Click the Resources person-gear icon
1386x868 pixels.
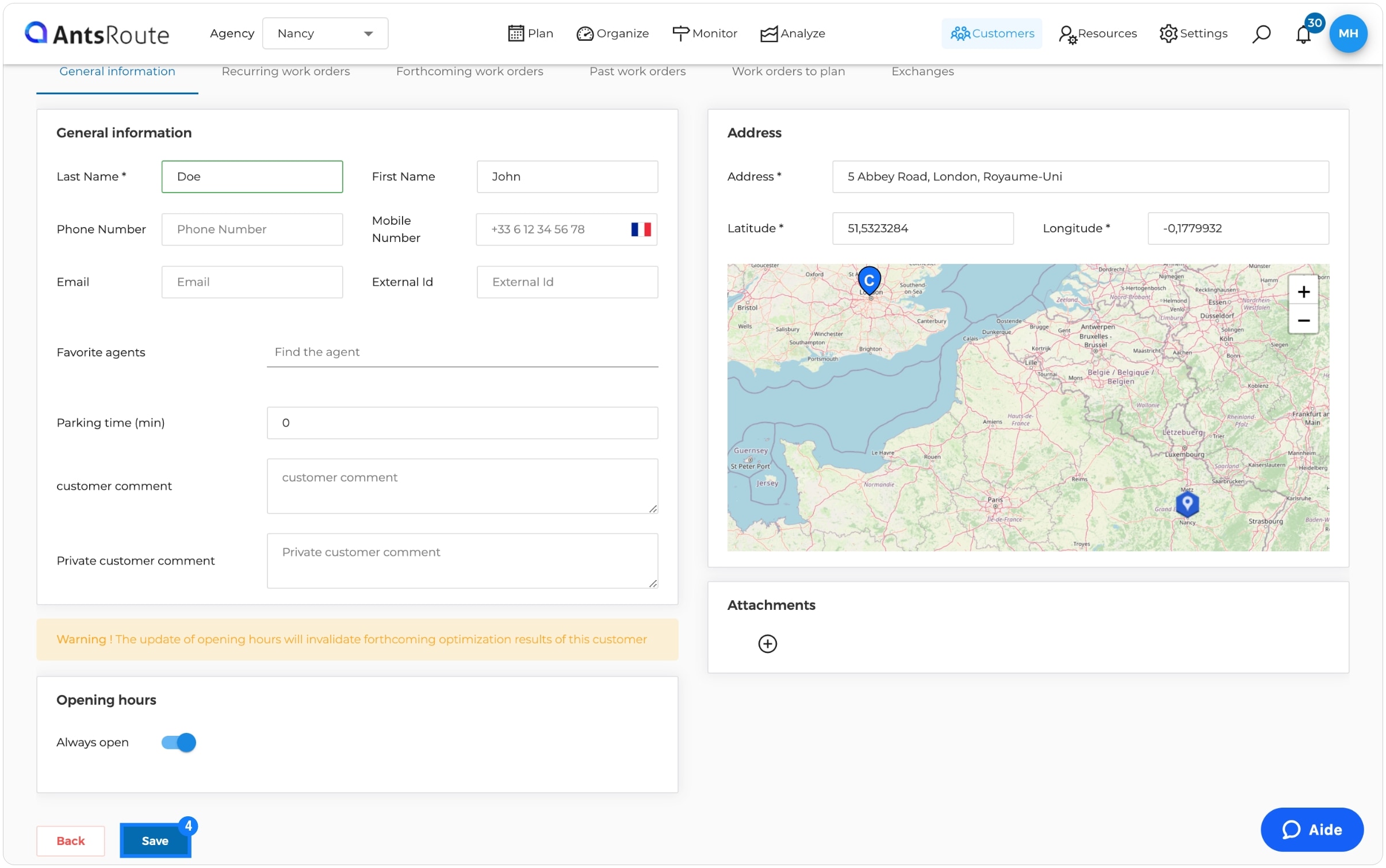1067,34
